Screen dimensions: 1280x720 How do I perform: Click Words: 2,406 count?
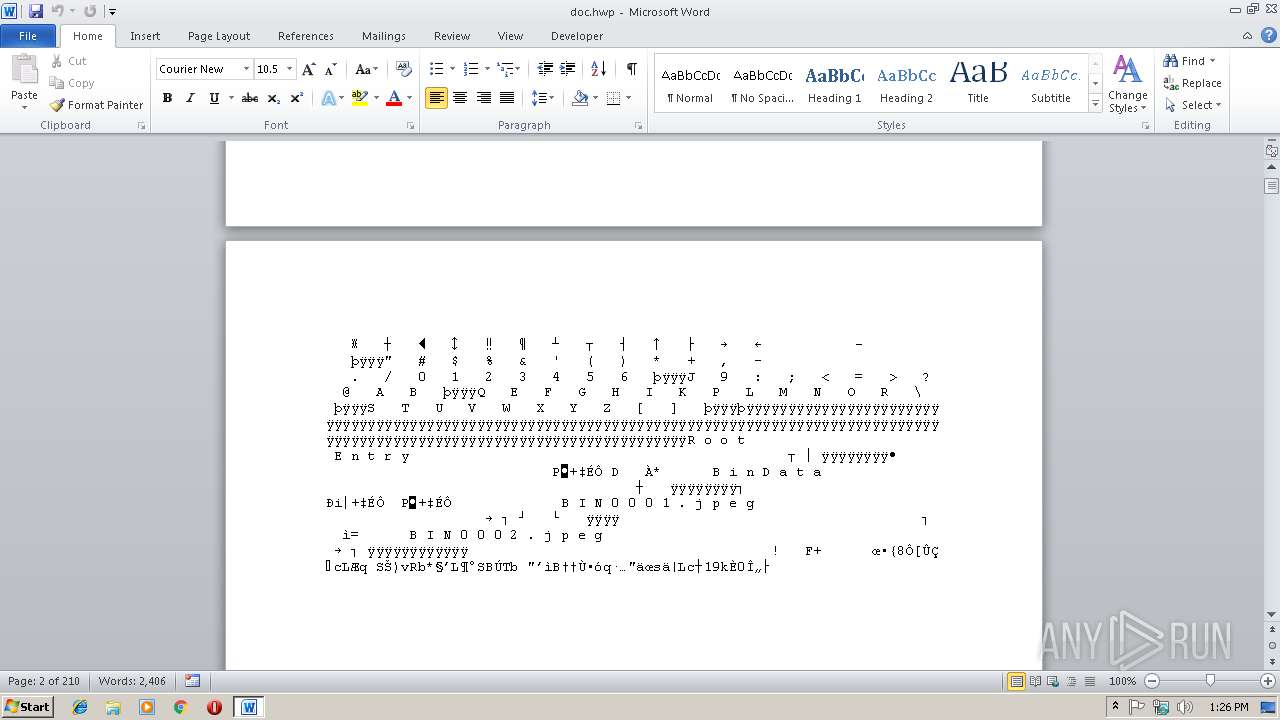coord(132,681)
